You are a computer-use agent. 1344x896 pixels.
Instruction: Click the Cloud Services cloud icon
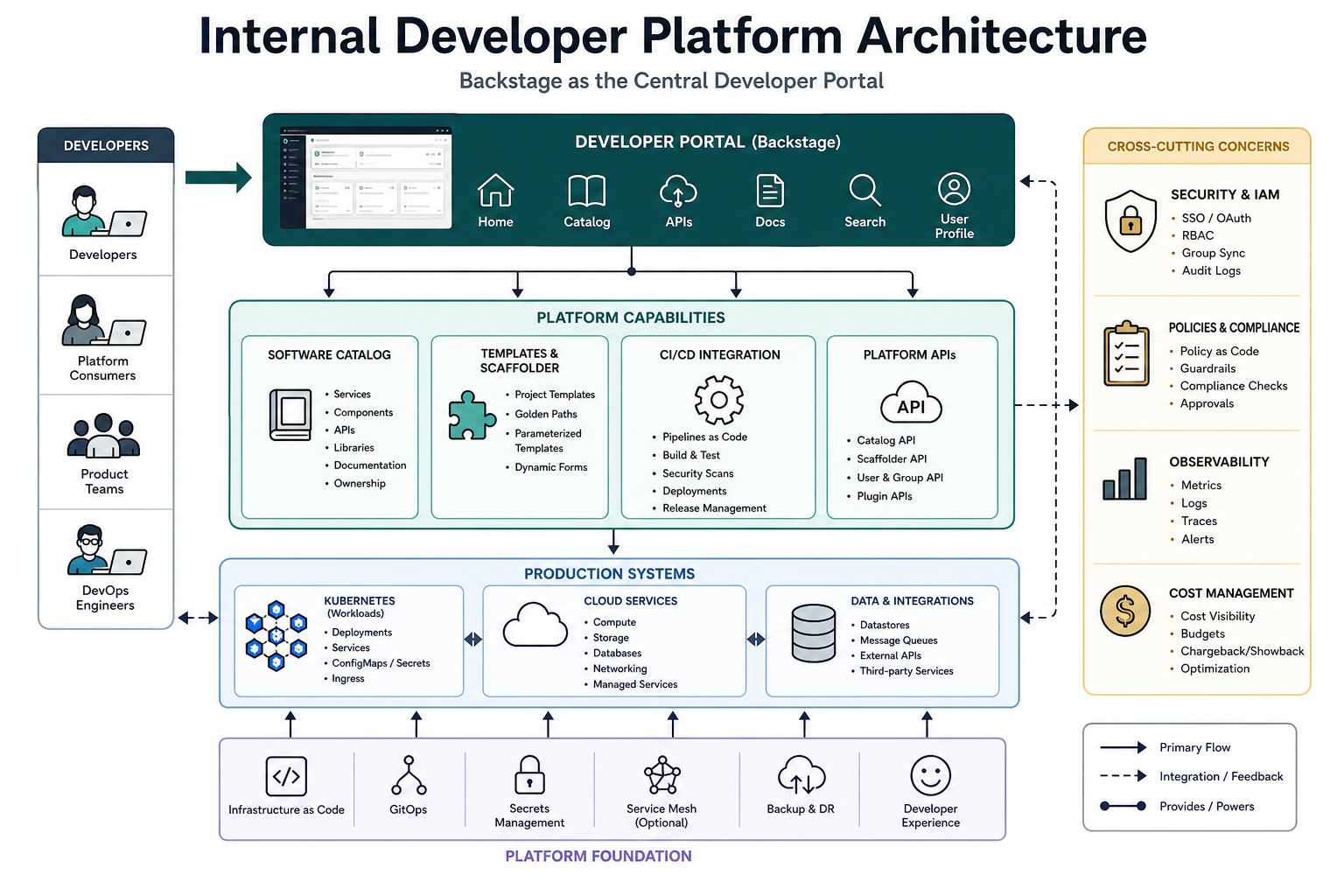535,625
